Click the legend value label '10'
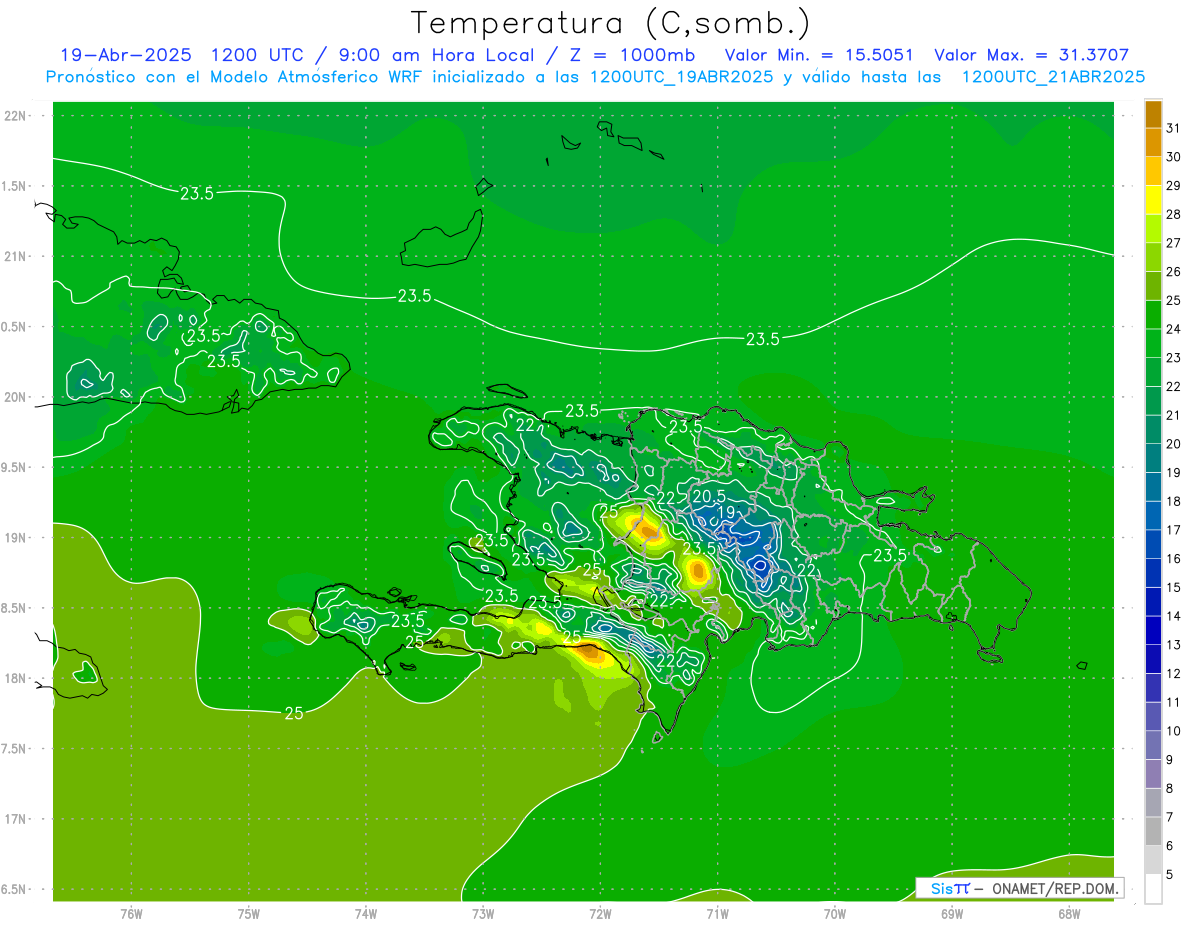 1173,732
